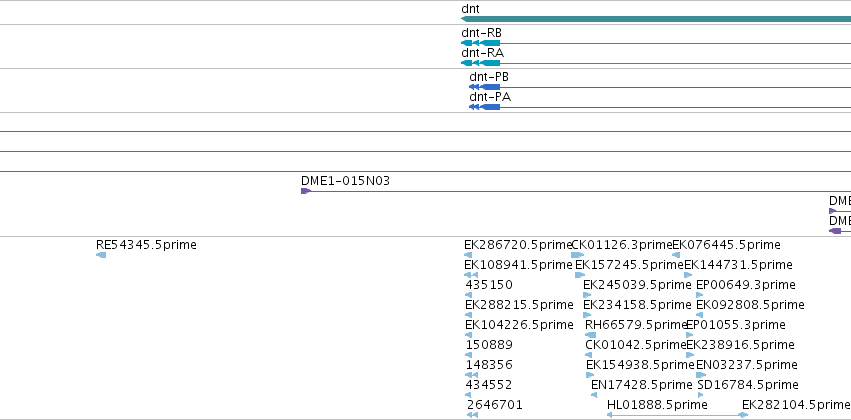This screenshot has width=851, height=420.
Task: Select the EK282104.5prime EST label
Action: tap(796, 405)
